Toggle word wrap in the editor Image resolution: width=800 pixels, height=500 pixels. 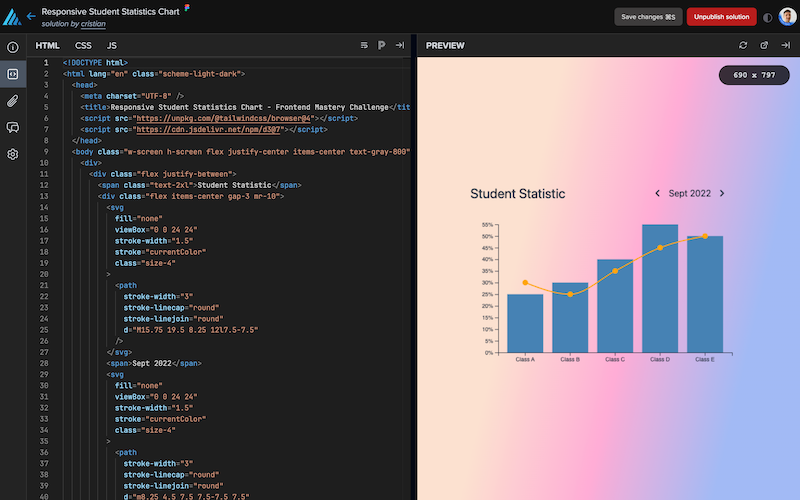point(363,45)
